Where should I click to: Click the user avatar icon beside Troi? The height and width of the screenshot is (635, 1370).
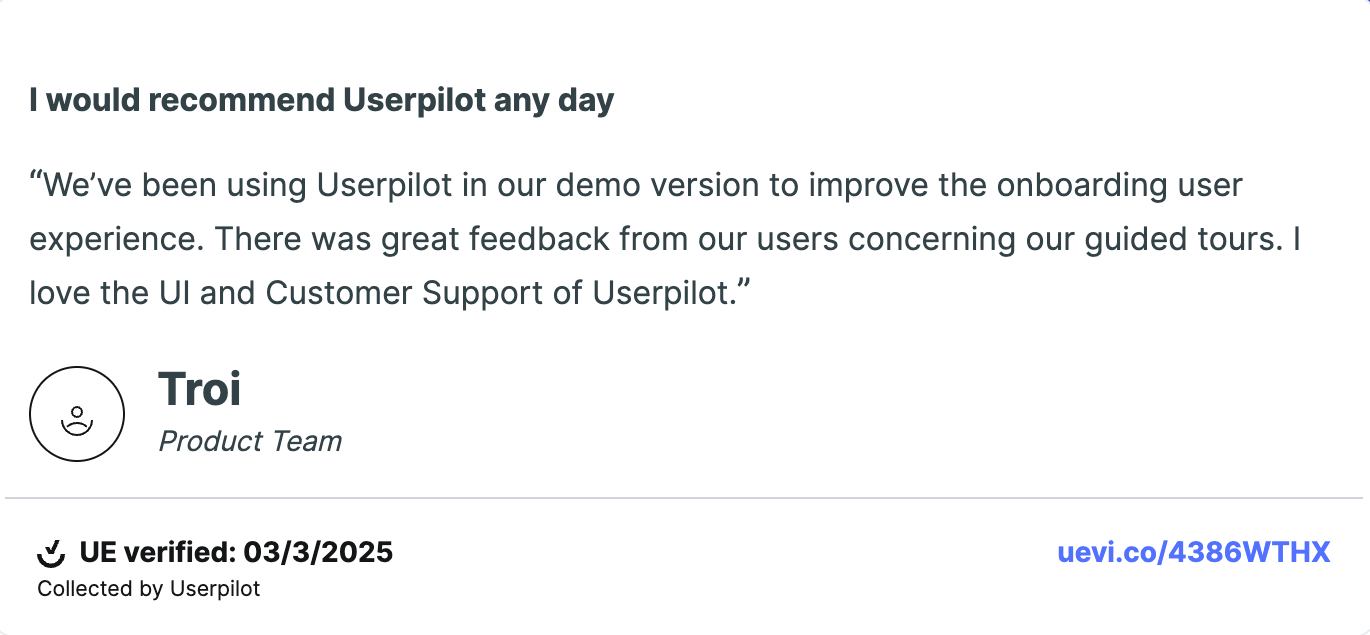[x=77, y=414]
